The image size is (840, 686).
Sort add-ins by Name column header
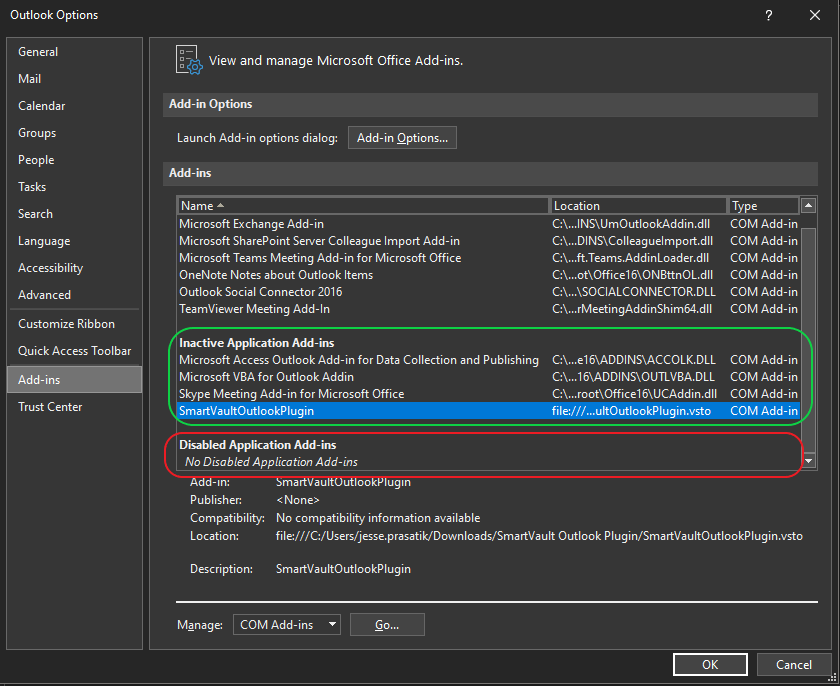tap(363, 206)
